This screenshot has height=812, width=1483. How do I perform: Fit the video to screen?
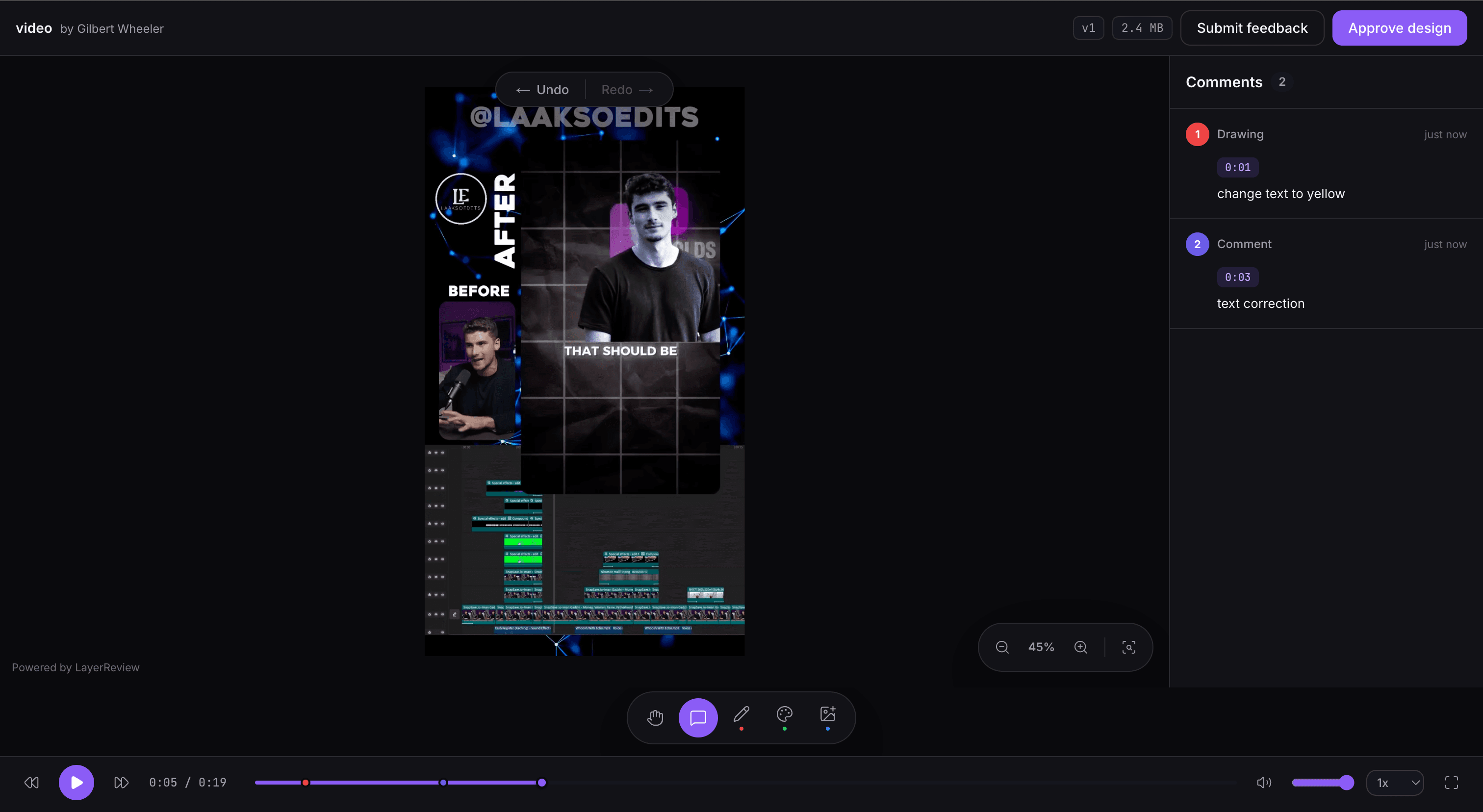1129,647
